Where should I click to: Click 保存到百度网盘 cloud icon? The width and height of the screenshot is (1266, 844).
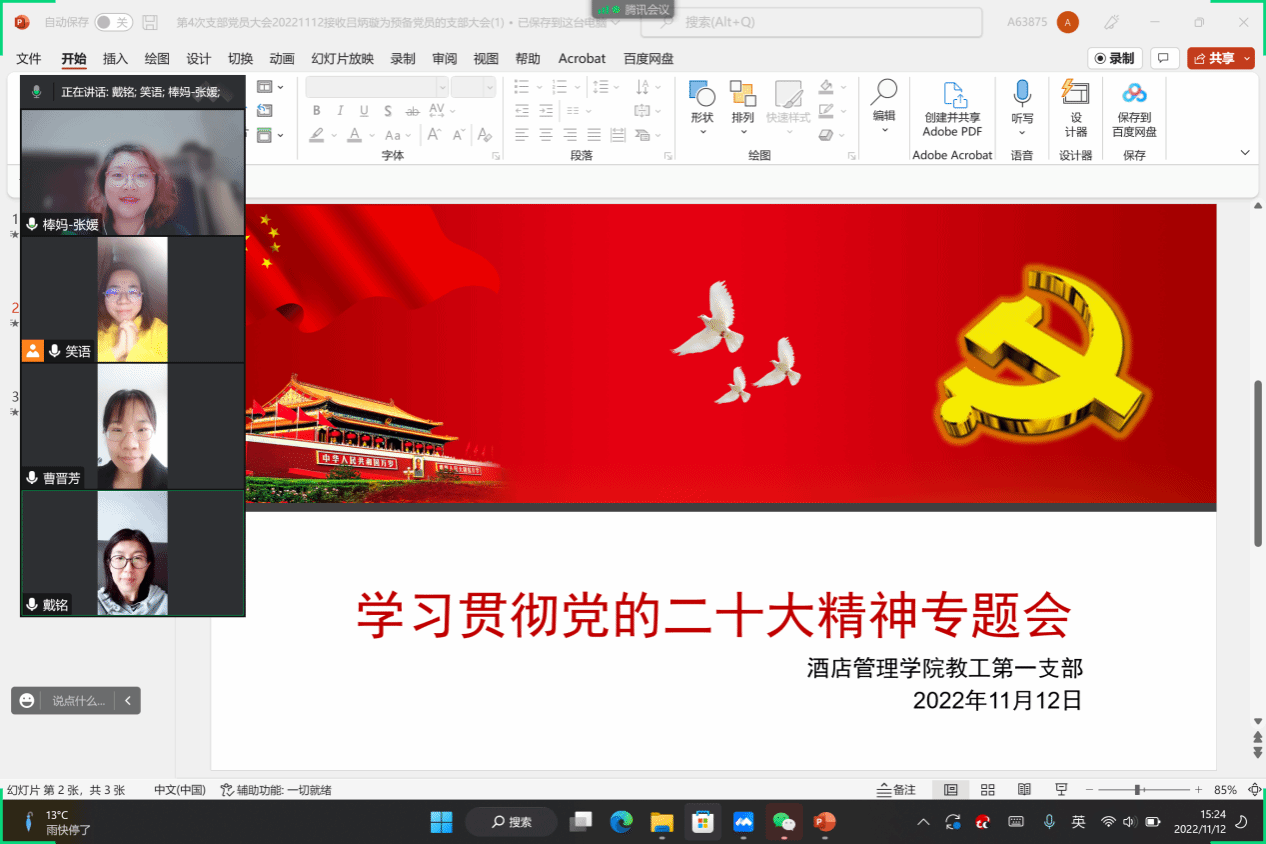(1134, 95)
